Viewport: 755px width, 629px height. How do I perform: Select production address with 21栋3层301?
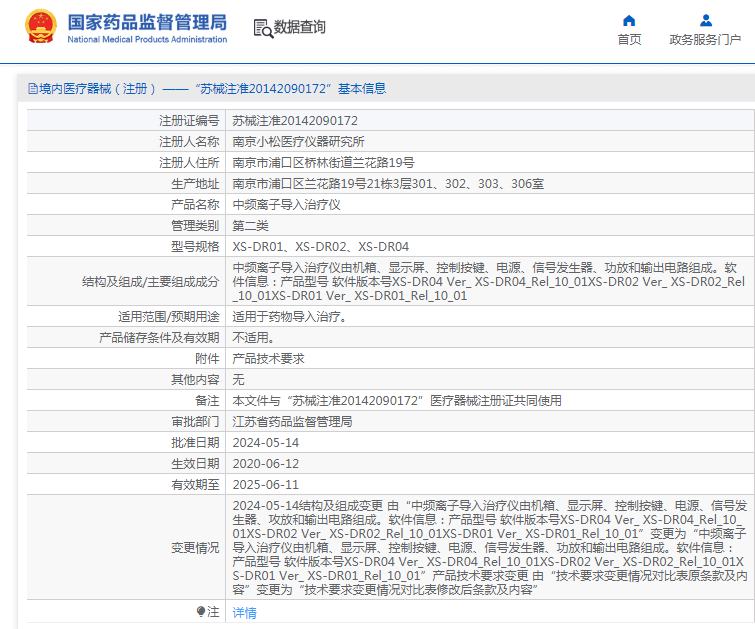coord(388,183)
